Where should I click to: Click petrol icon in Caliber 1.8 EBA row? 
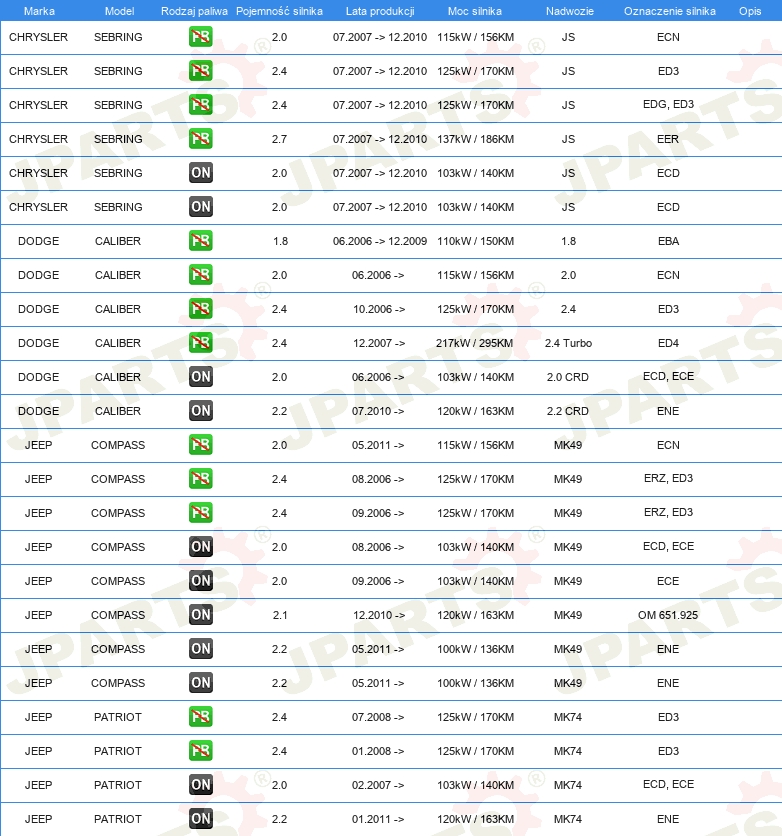click(x=200, y=240)
